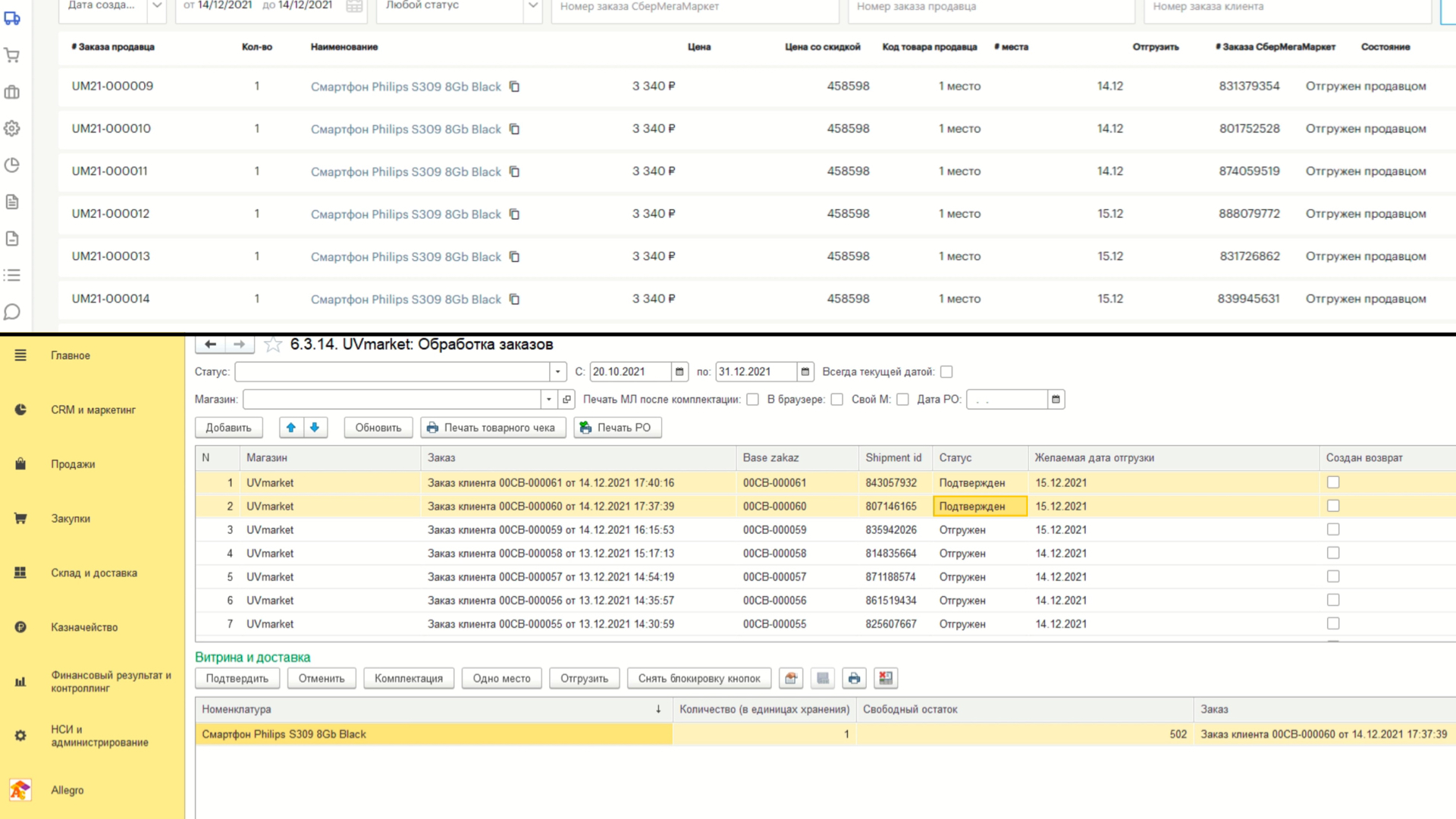Enable Всегда текущей датой checkbox
Screen dimensions: 1456x819
946,372
